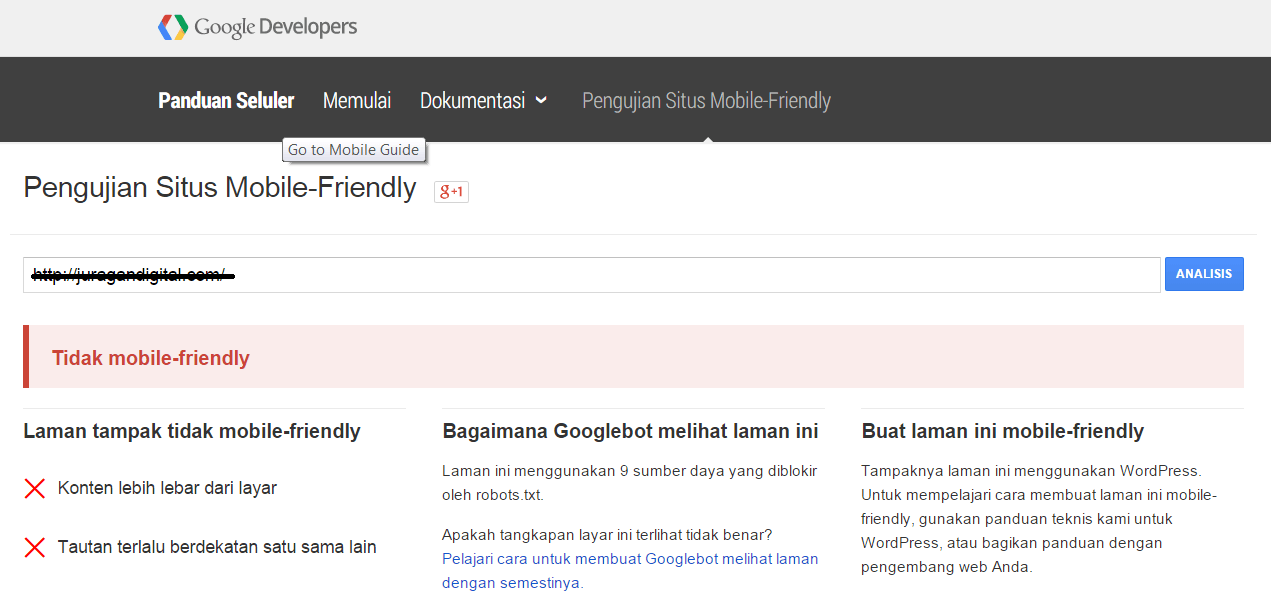Click the URL input field

[592, 275]
